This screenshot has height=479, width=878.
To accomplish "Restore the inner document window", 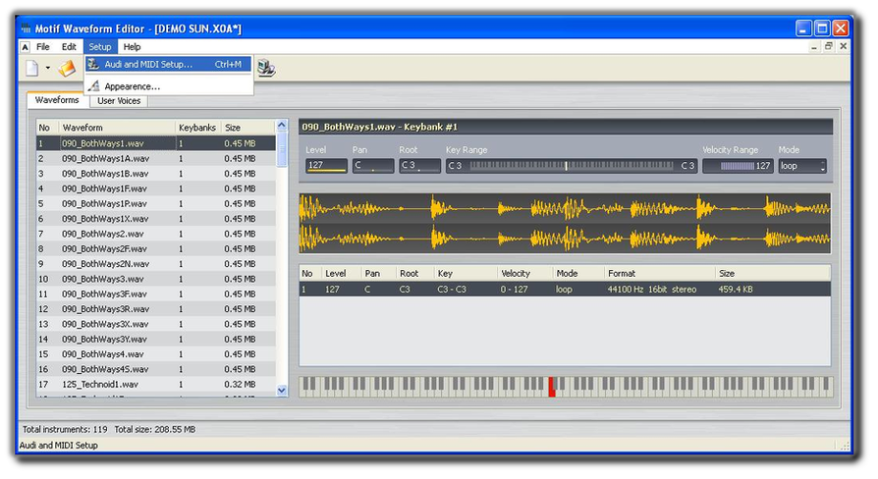I will pyautogui.click(x=829, y=46).
